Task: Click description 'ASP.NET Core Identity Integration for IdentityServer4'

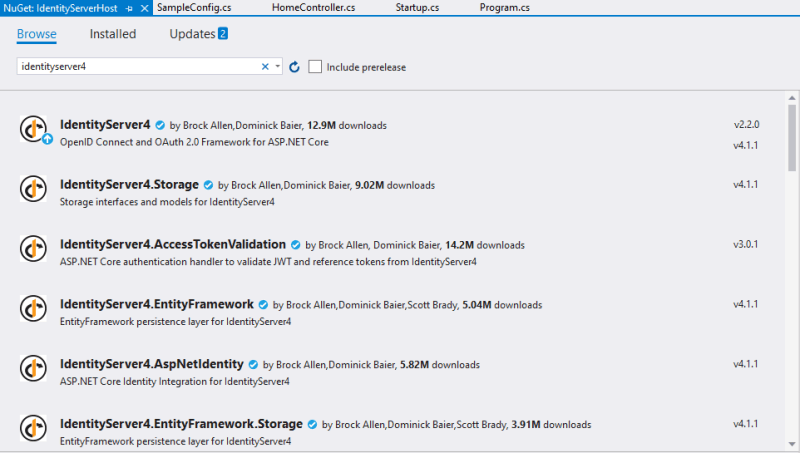Action: 174,382
